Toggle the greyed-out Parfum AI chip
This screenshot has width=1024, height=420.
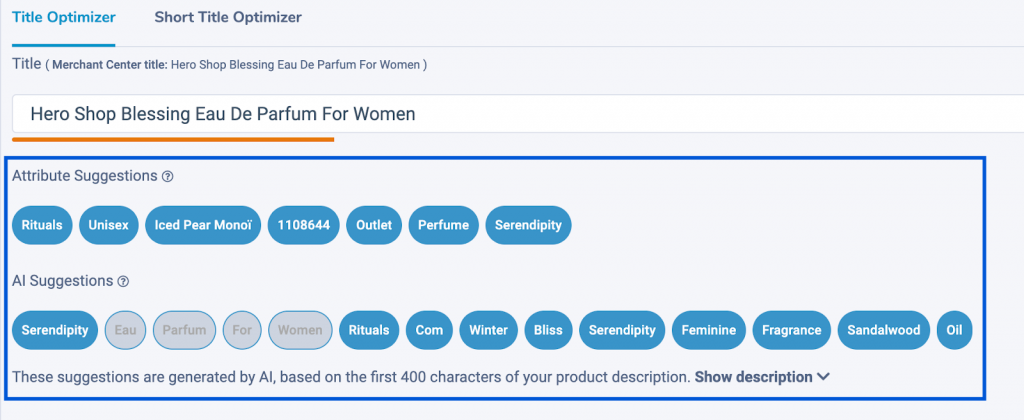coord(184,330)
